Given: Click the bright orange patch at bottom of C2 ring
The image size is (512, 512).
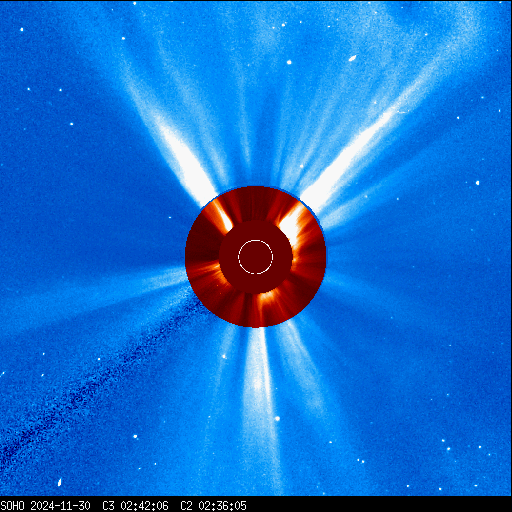Looking at the screenshot, I should tap(268, 298).
